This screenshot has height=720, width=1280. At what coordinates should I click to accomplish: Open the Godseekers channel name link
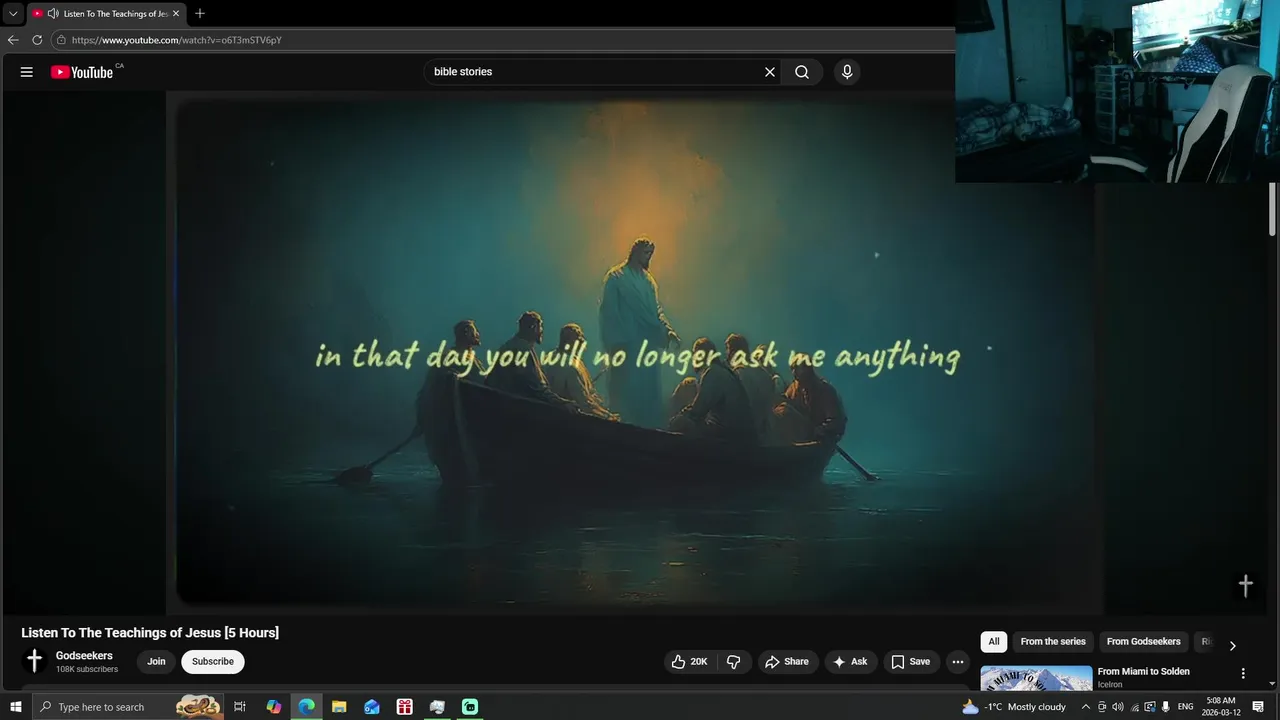[x=84, y=656]
